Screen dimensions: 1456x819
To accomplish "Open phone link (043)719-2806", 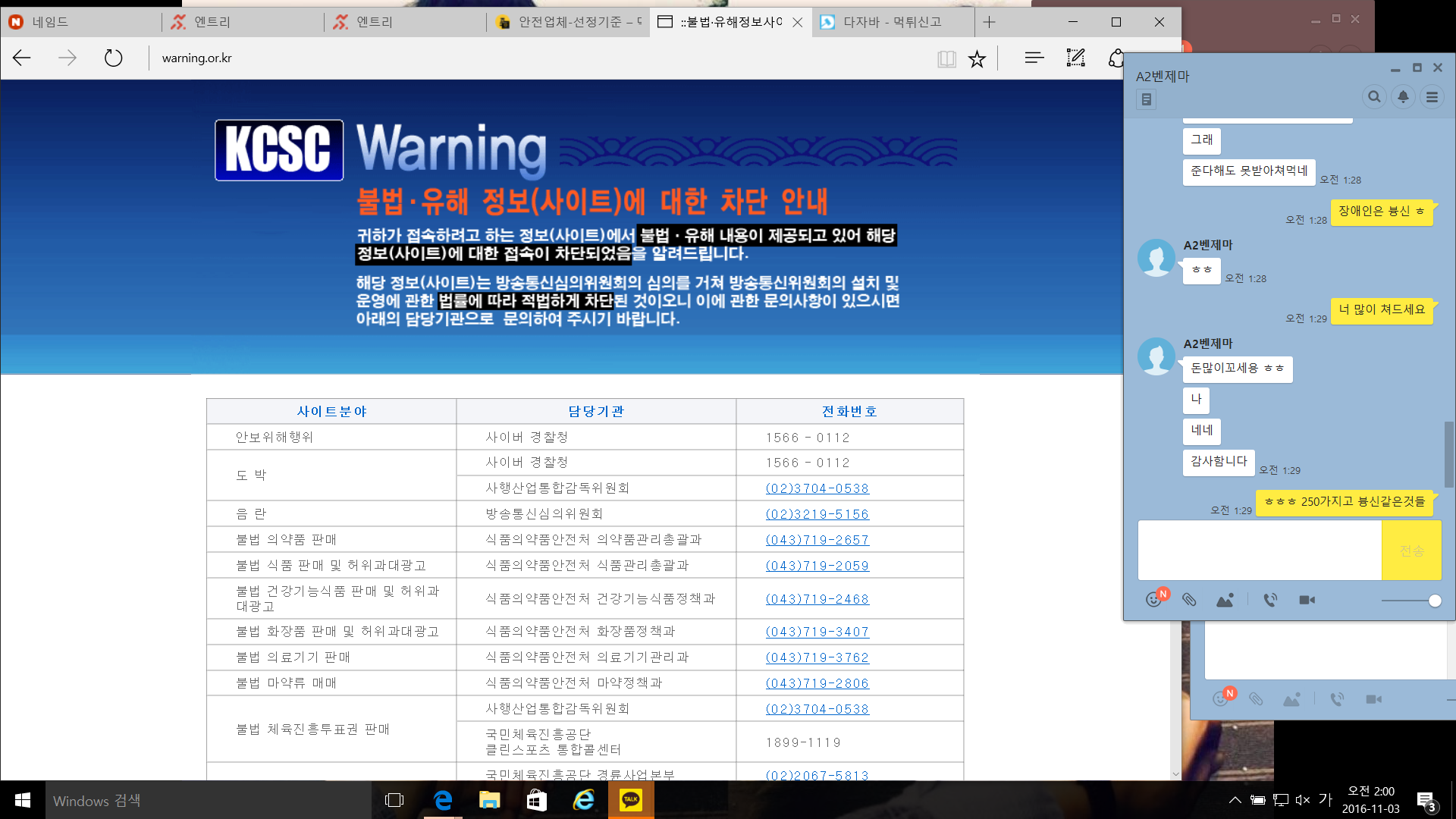I will 817,683.
